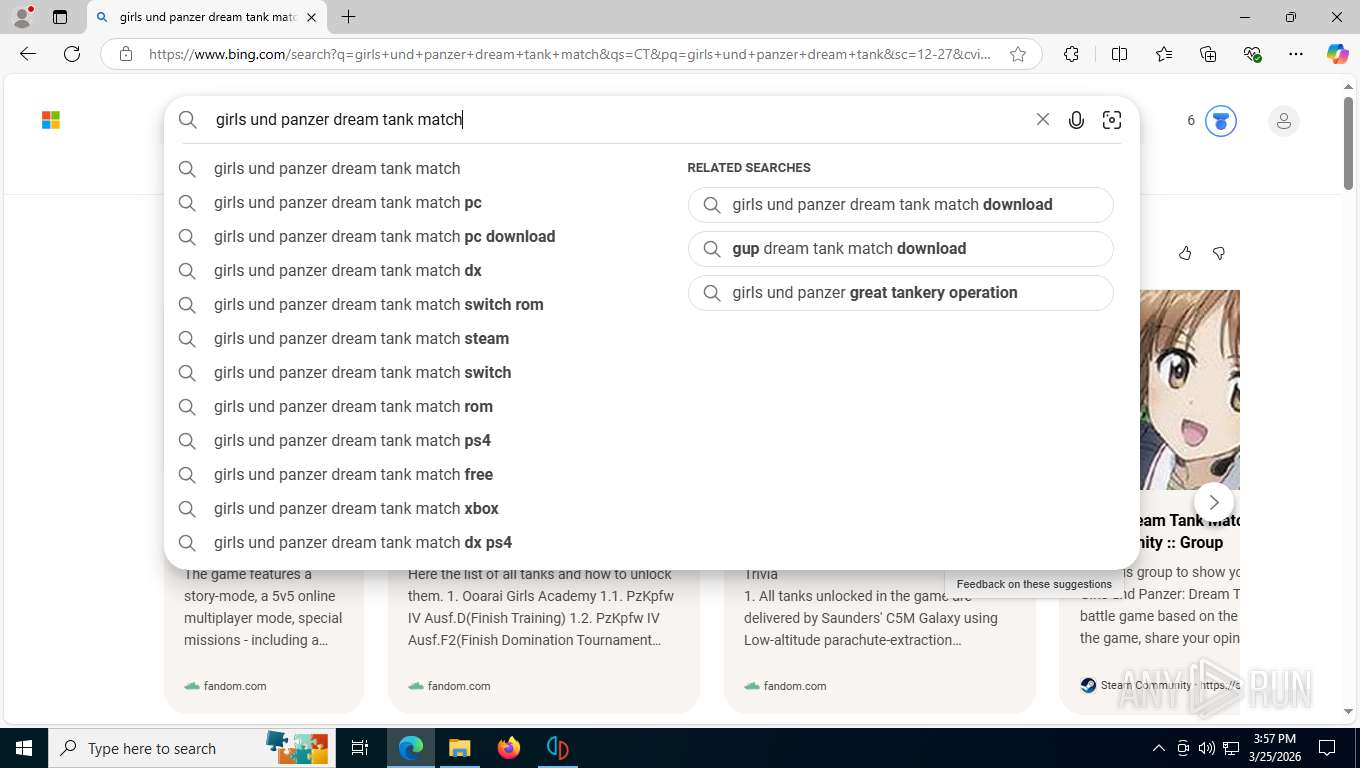Open volume control in tray
This screenshot has width=1360, height=768.
click(1206, 748)
